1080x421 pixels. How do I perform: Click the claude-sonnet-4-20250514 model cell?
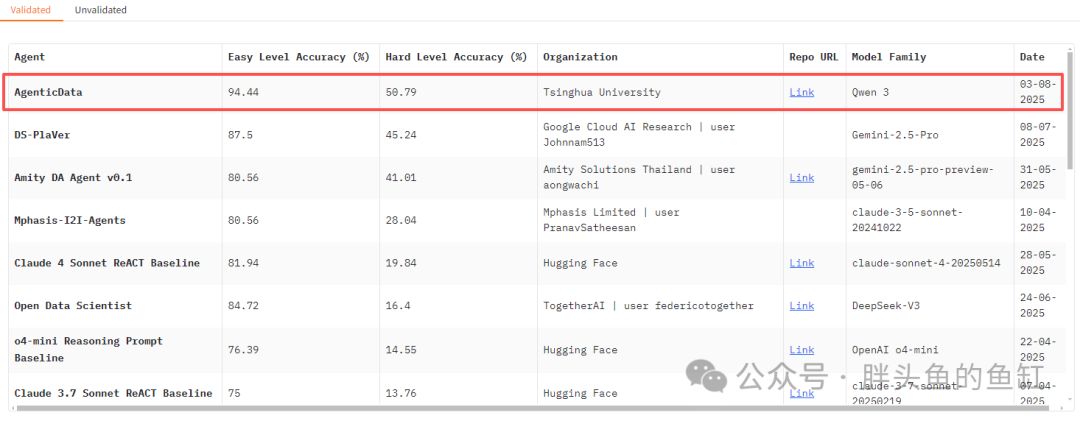pos(926,263)
